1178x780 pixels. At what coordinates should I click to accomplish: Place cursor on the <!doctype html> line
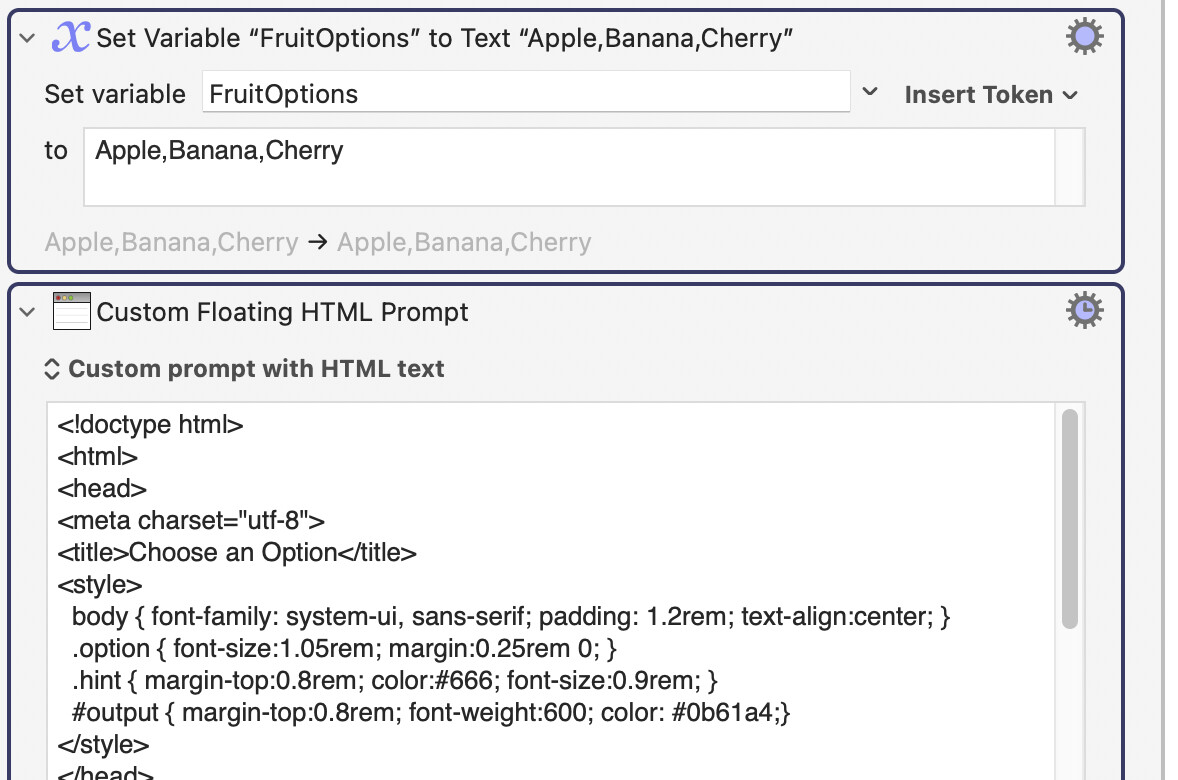tap(151, 425)
